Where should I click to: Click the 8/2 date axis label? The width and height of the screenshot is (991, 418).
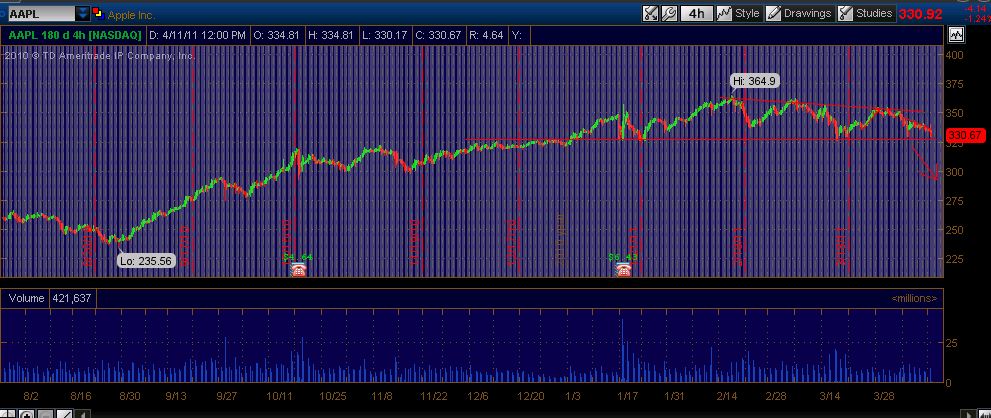click(x=31, y=396)
